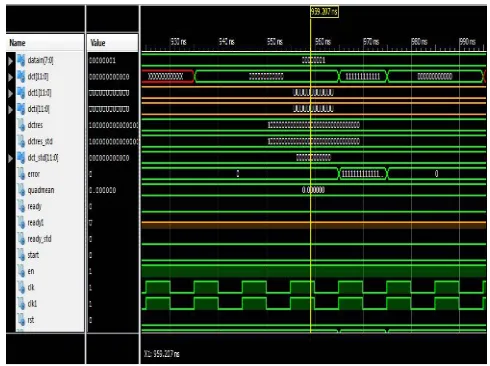Click the dctres_std signal icon

tap(21, 142)
